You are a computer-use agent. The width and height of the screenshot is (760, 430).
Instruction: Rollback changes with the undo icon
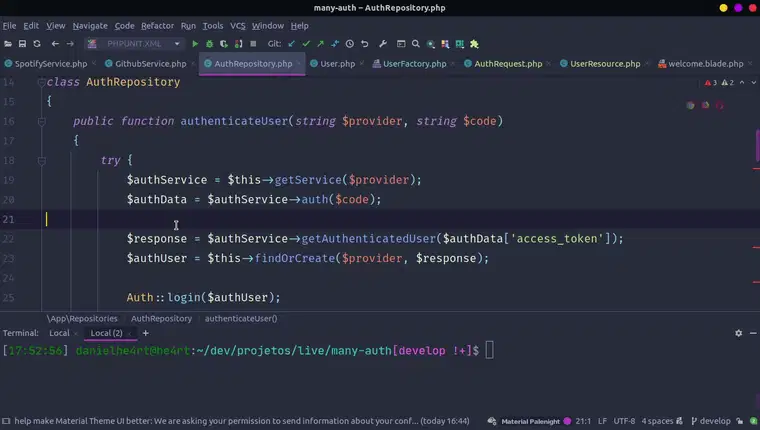364,44
